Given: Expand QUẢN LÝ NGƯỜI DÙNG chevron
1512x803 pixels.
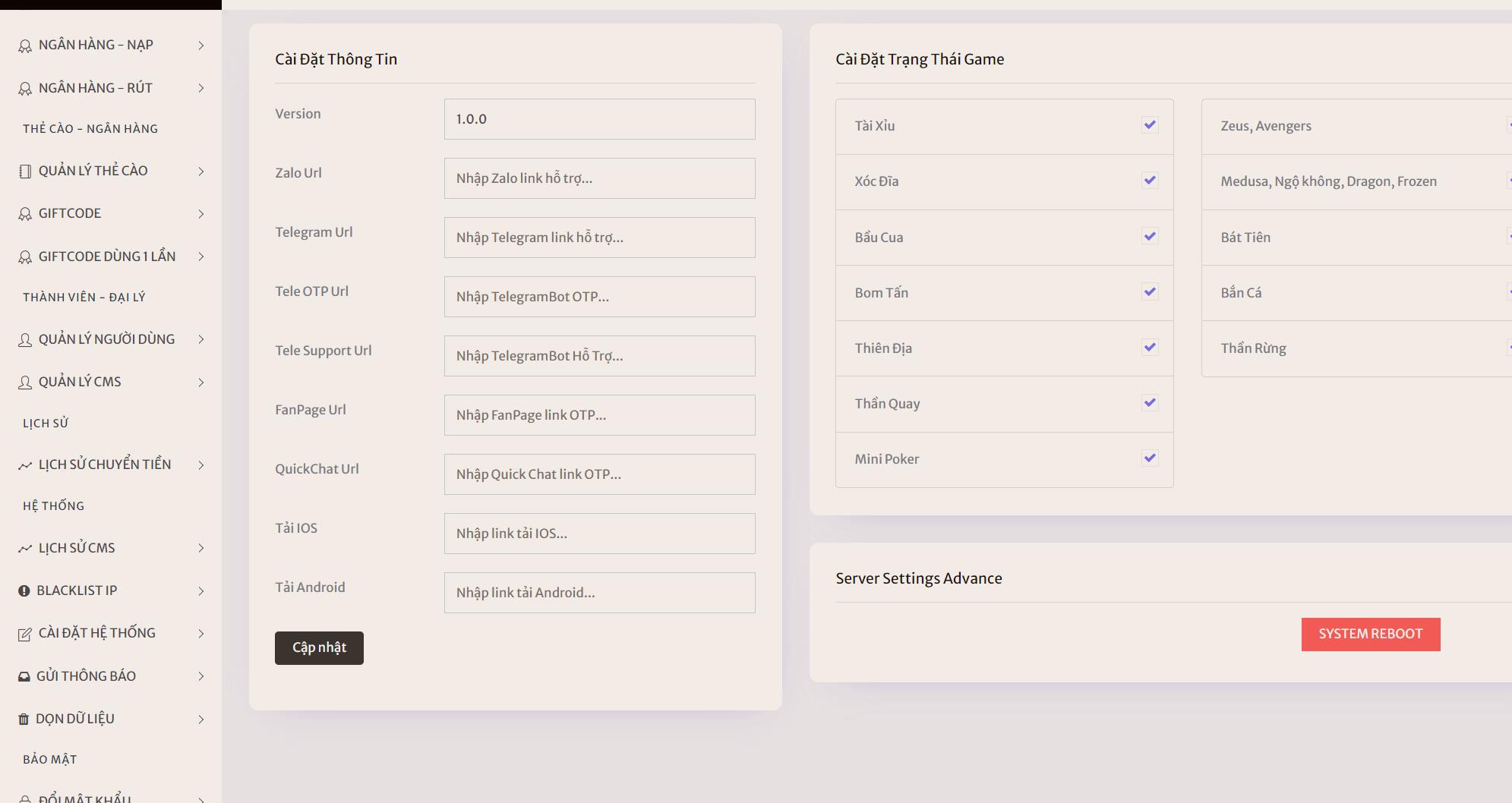Looking at the screenshot, I should point(201,340).
